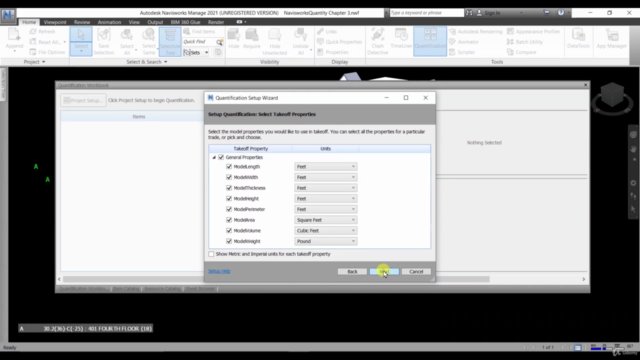Screen dimensions: 640x360
Task: Uncheck ModelLength checkbox
Action: tap(229, 167)
